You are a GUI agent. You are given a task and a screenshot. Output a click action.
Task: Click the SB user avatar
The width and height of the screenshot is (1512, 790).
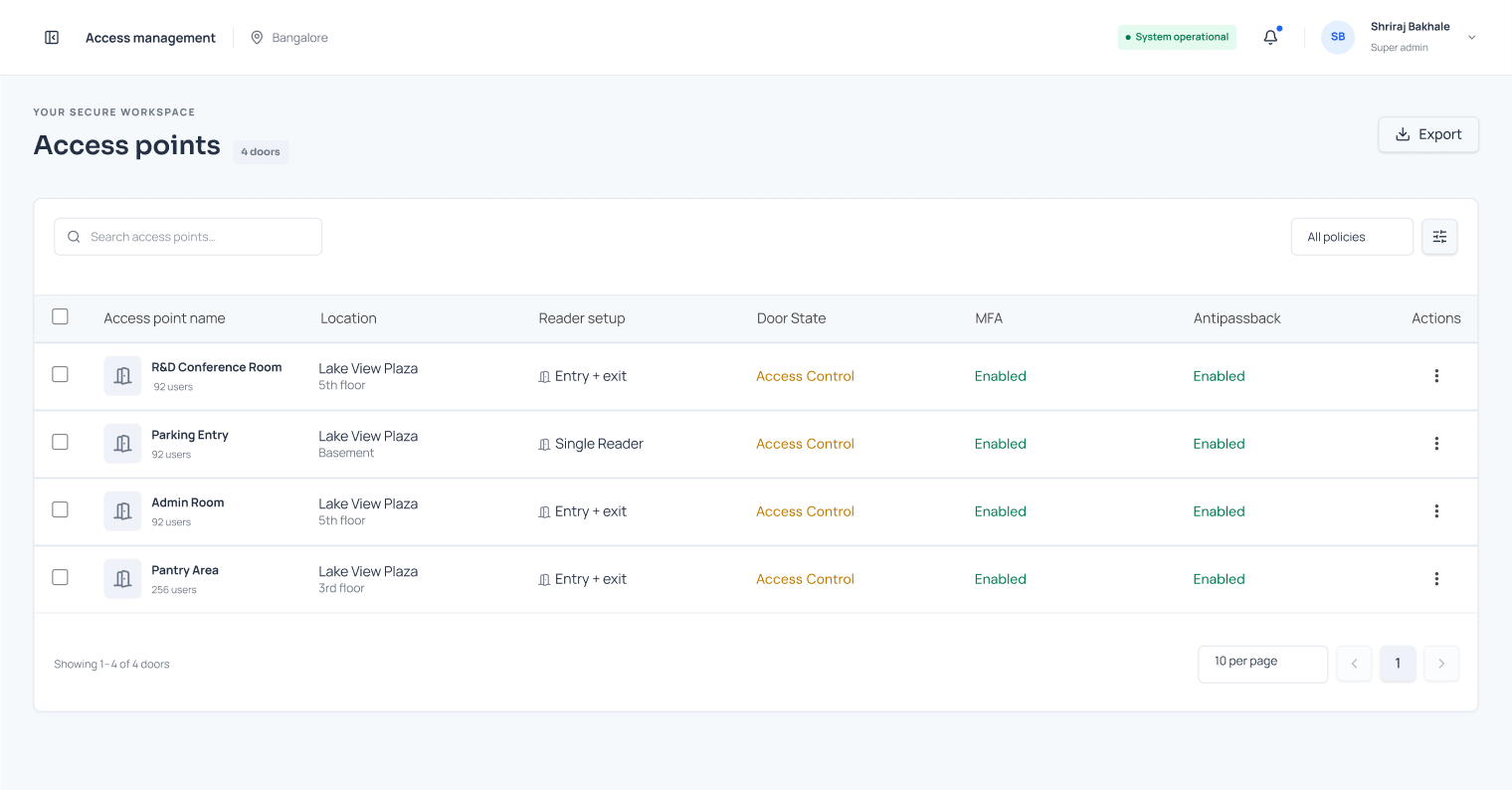[1338, 37]
